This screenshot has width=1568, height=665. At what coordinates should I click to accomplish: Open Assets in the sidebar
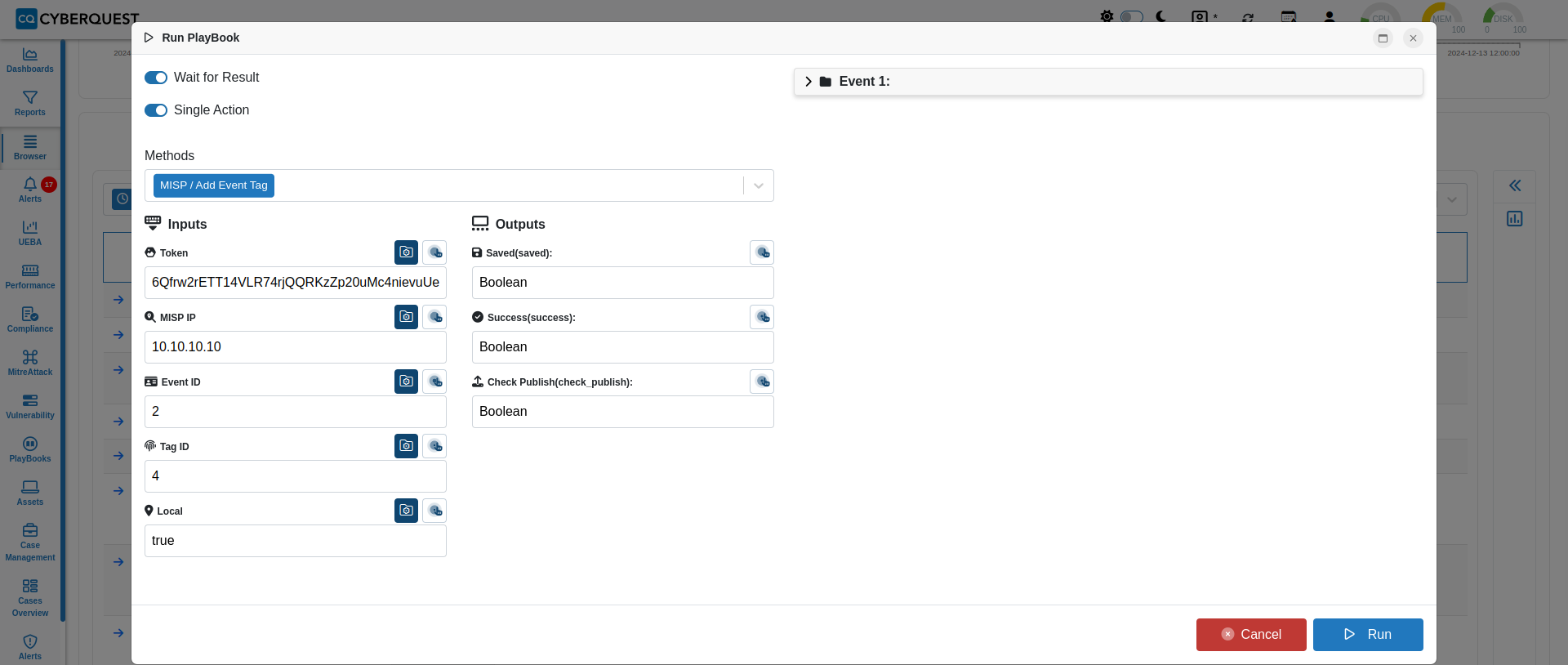click(x=30, y=493)
